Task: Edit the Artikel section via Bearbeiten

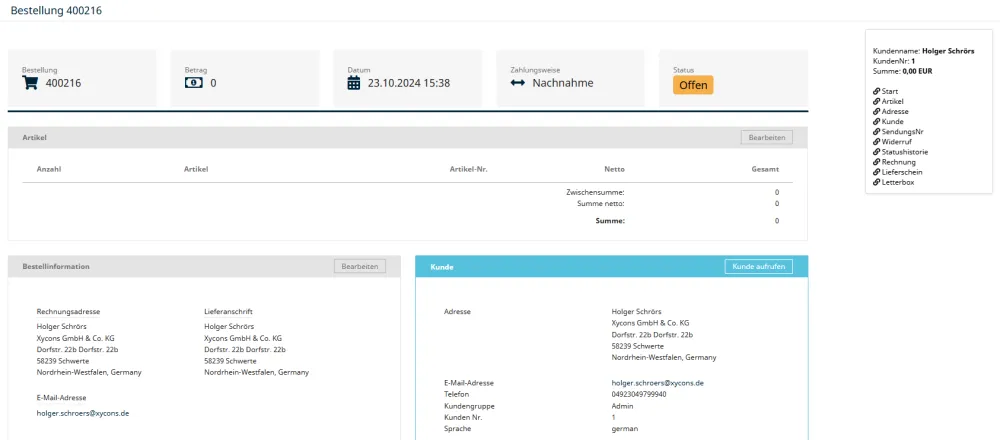Action: (x=767, y=137)
